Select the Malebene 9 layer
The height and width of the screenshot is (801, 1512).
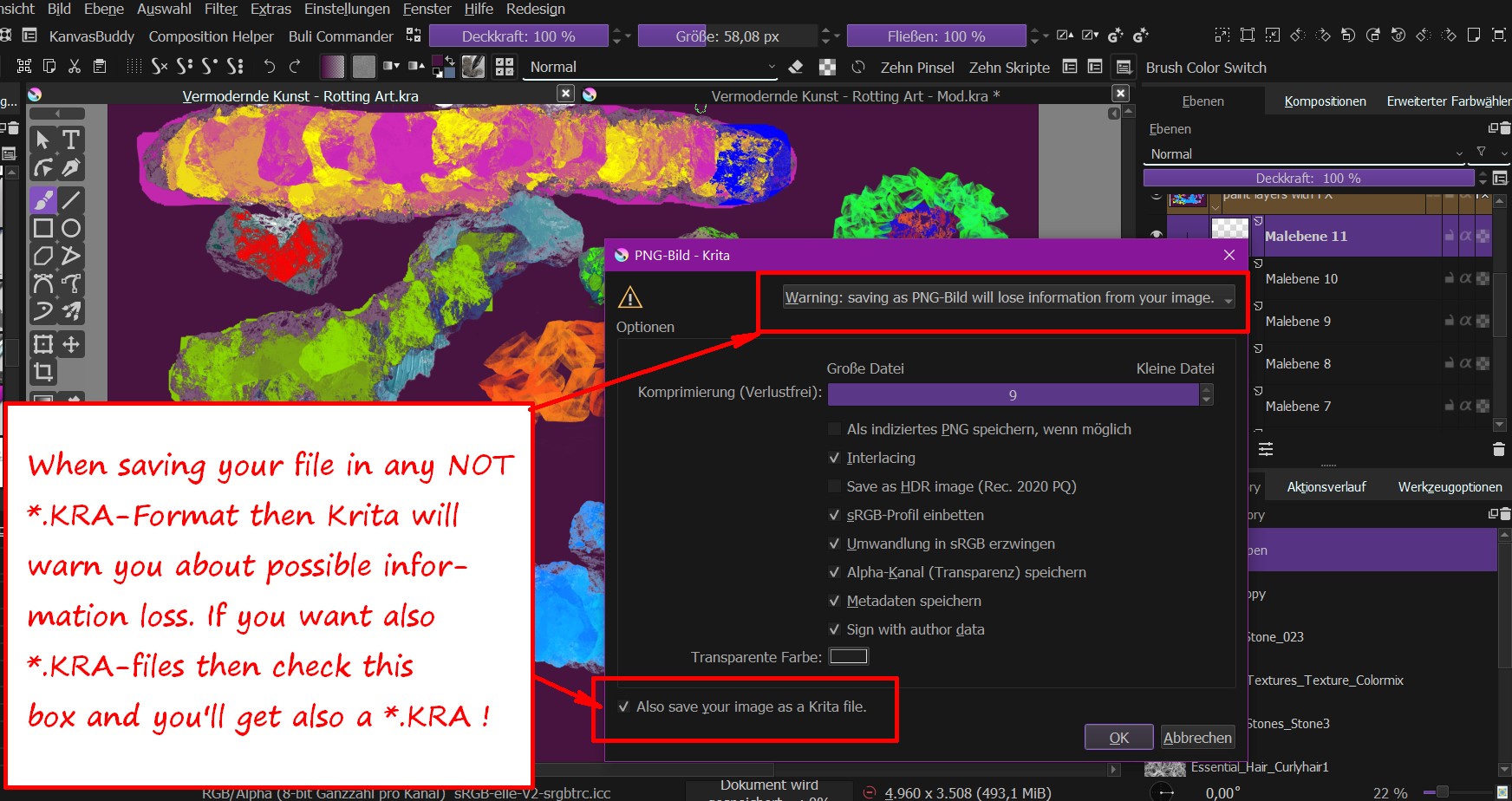pyautogui.click(x=1297, y=321)
